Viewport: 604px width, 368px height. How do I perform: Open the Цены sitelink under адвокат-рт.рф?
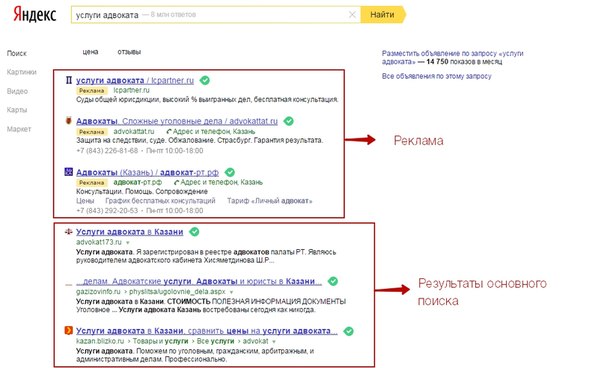85,201
